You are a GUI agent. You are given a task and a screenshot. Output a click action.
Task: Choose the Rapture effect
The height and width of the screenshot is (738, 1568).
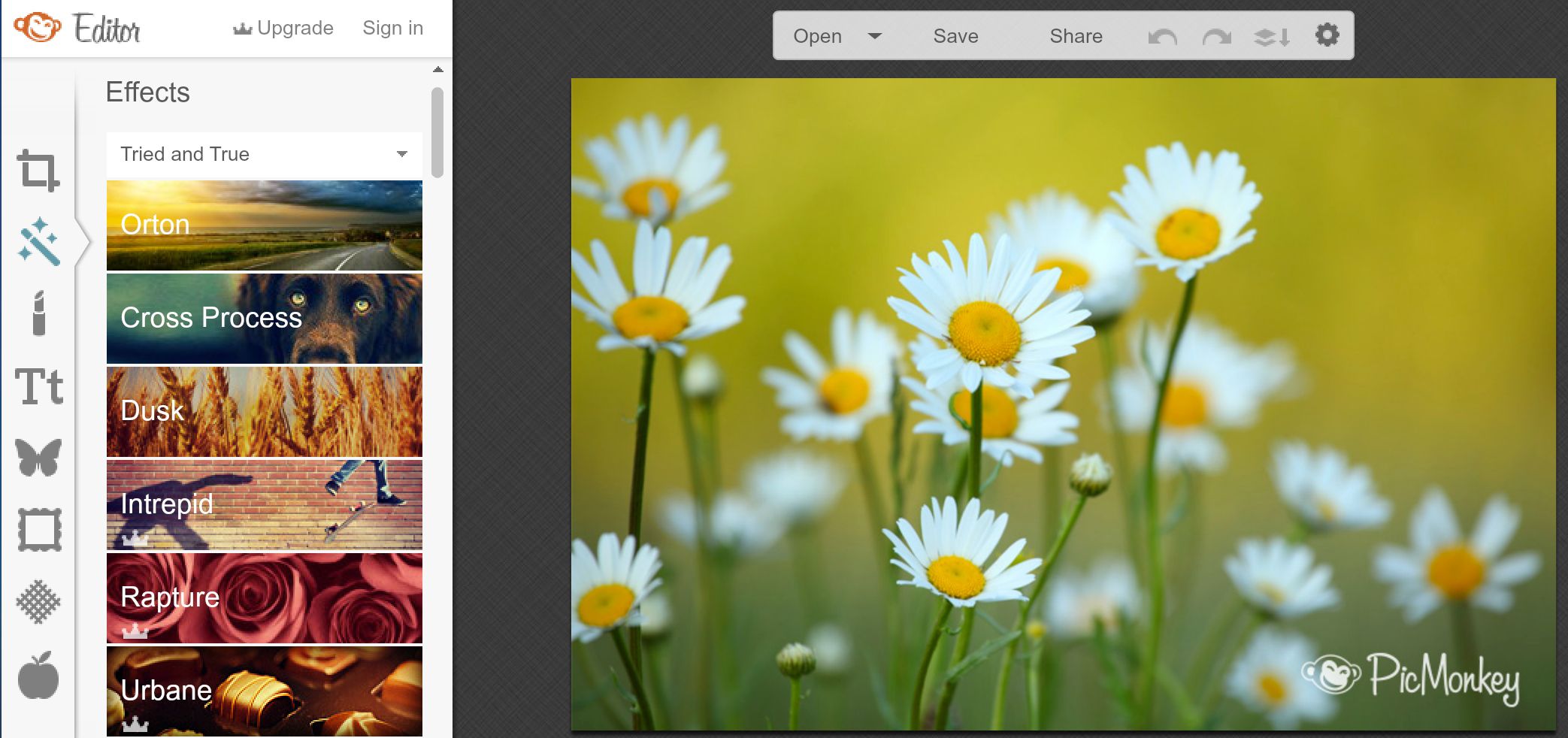pyautogui.click(x=265, y=598)
